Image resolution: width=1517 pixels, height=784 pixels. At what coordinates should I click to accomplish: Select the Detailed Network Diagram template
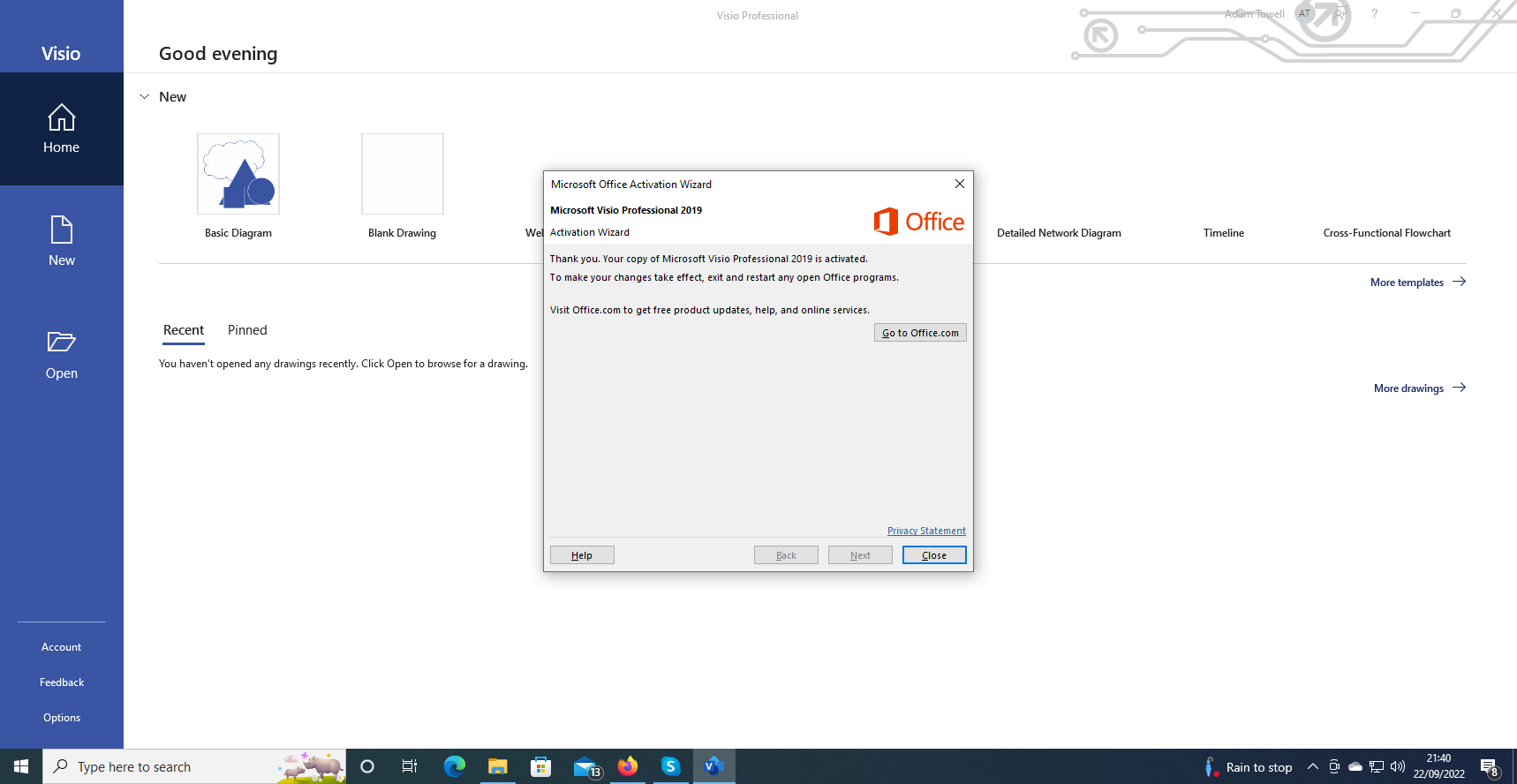[1059, 233]
